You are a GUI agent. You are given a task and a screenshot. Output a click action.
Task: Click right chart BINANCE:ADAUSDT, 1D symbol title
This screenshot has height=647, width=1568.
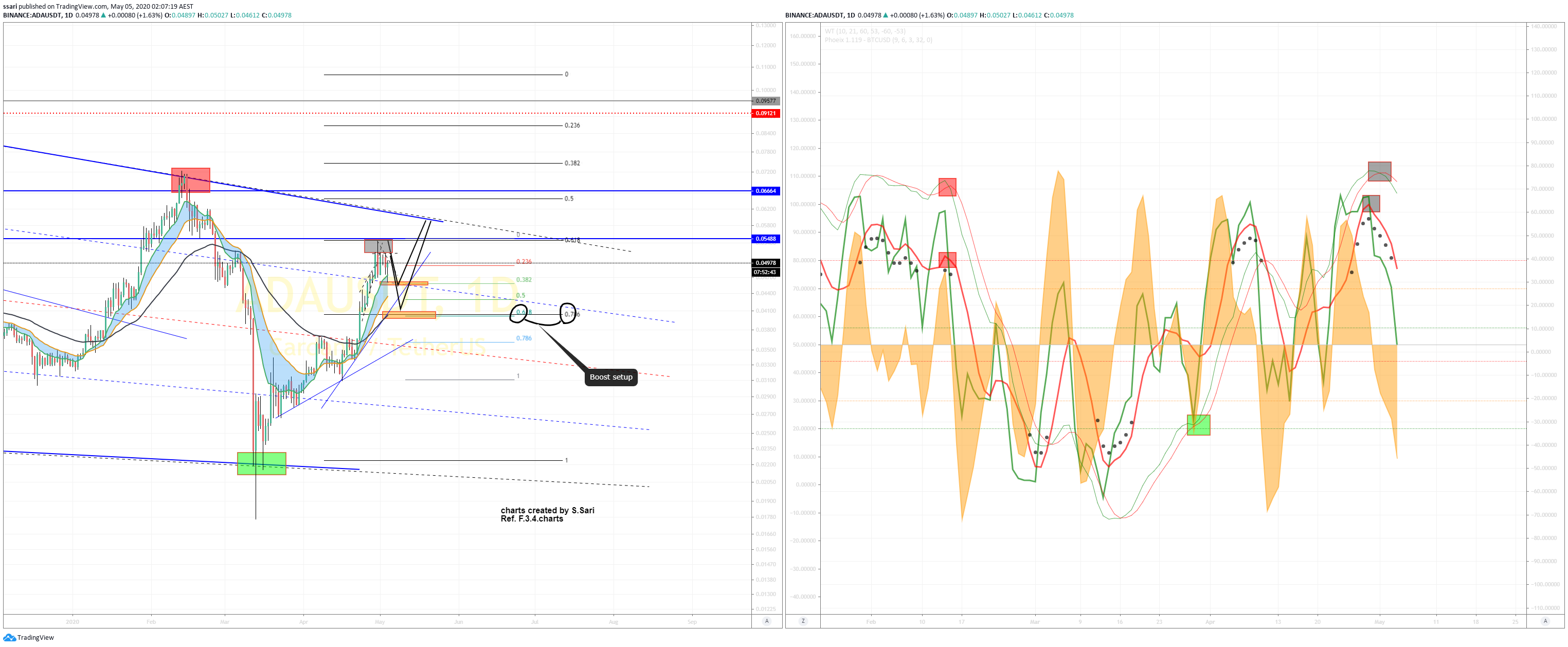pyautogui.click(x=820, y=15)
